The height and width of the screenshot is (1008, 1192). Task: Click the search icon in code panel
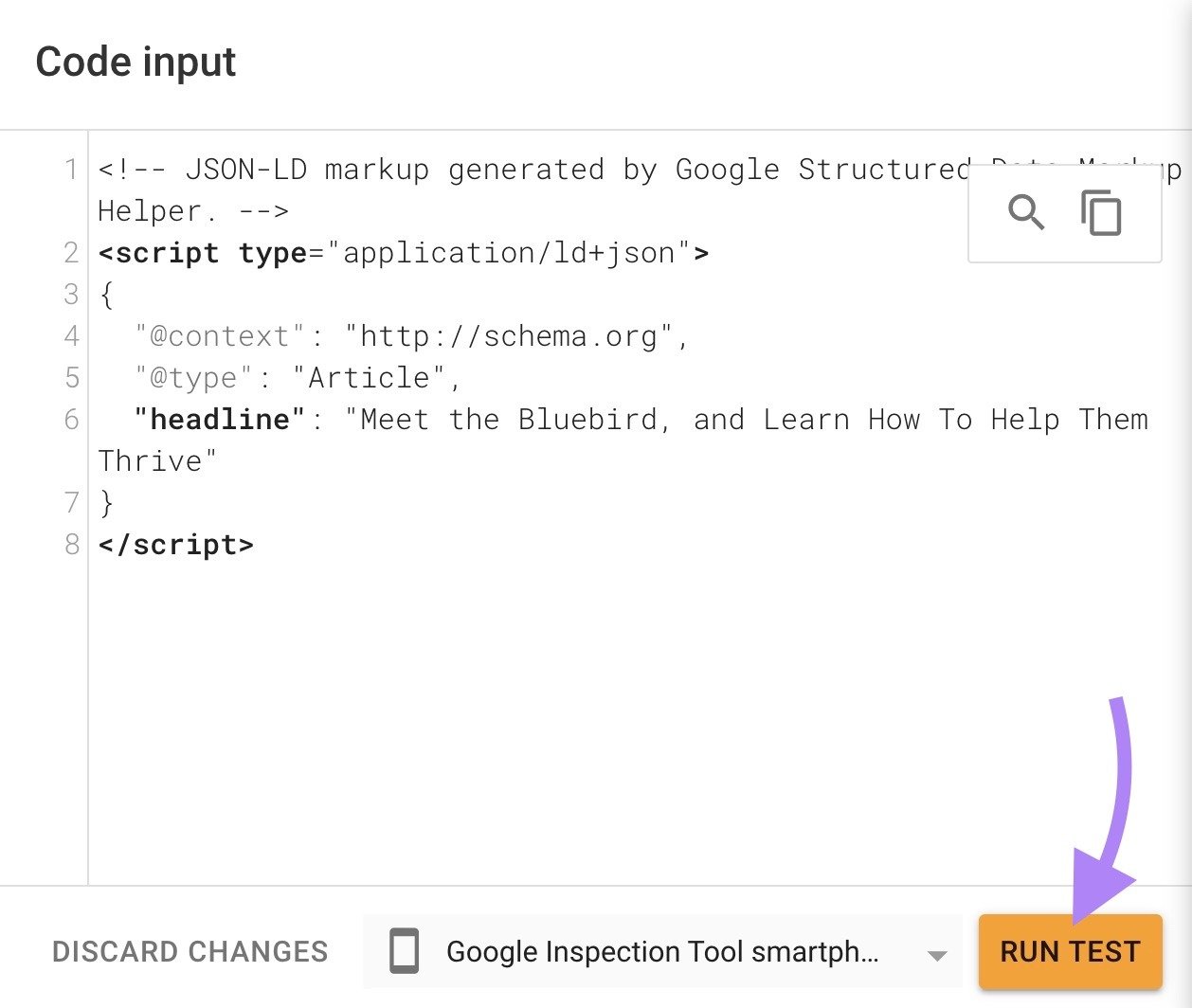1027,213
